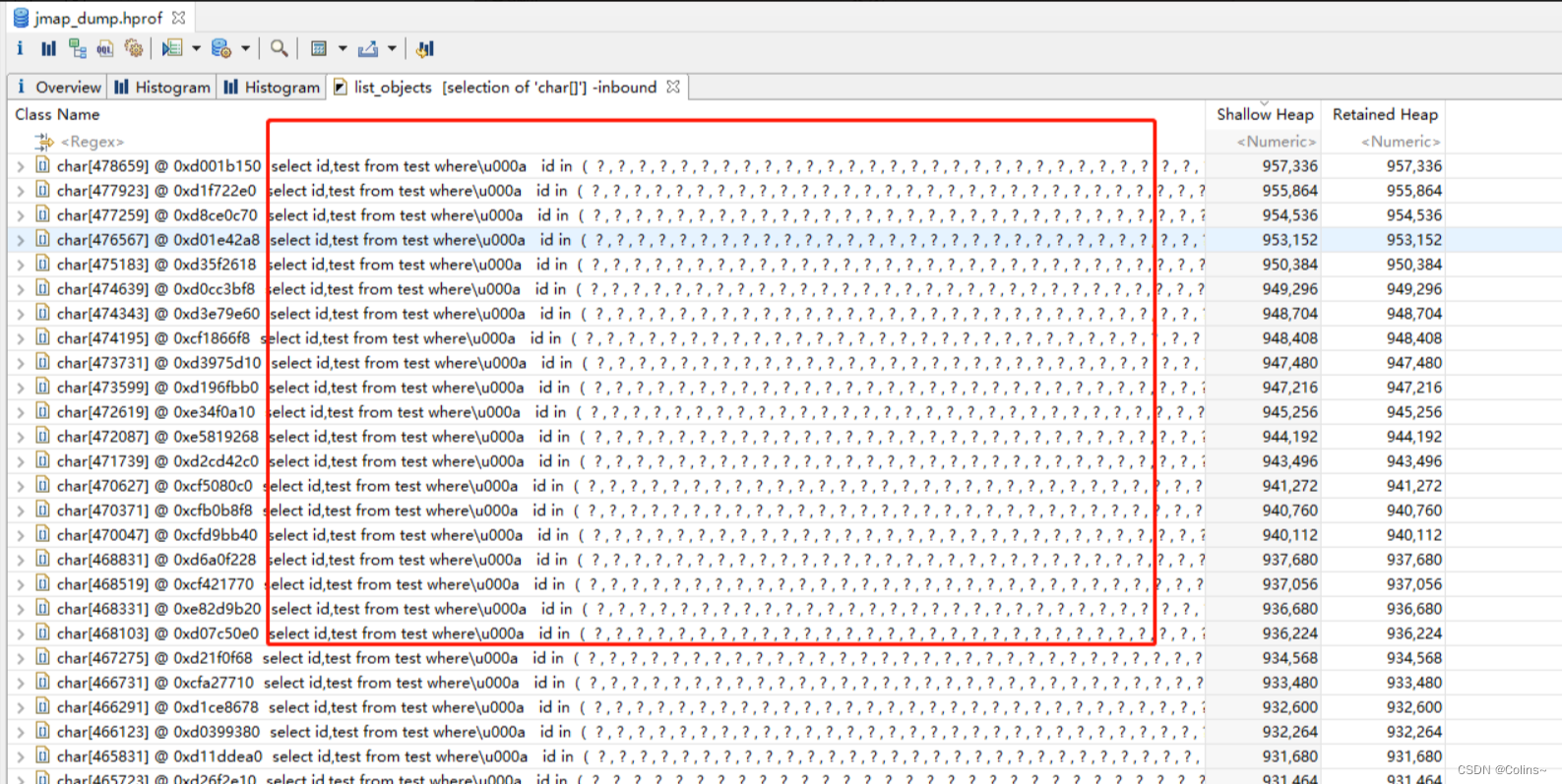Click the Retained Heap Numeric filter field
Screen dimensions: 1562x784
click(x=1400, y=142)
